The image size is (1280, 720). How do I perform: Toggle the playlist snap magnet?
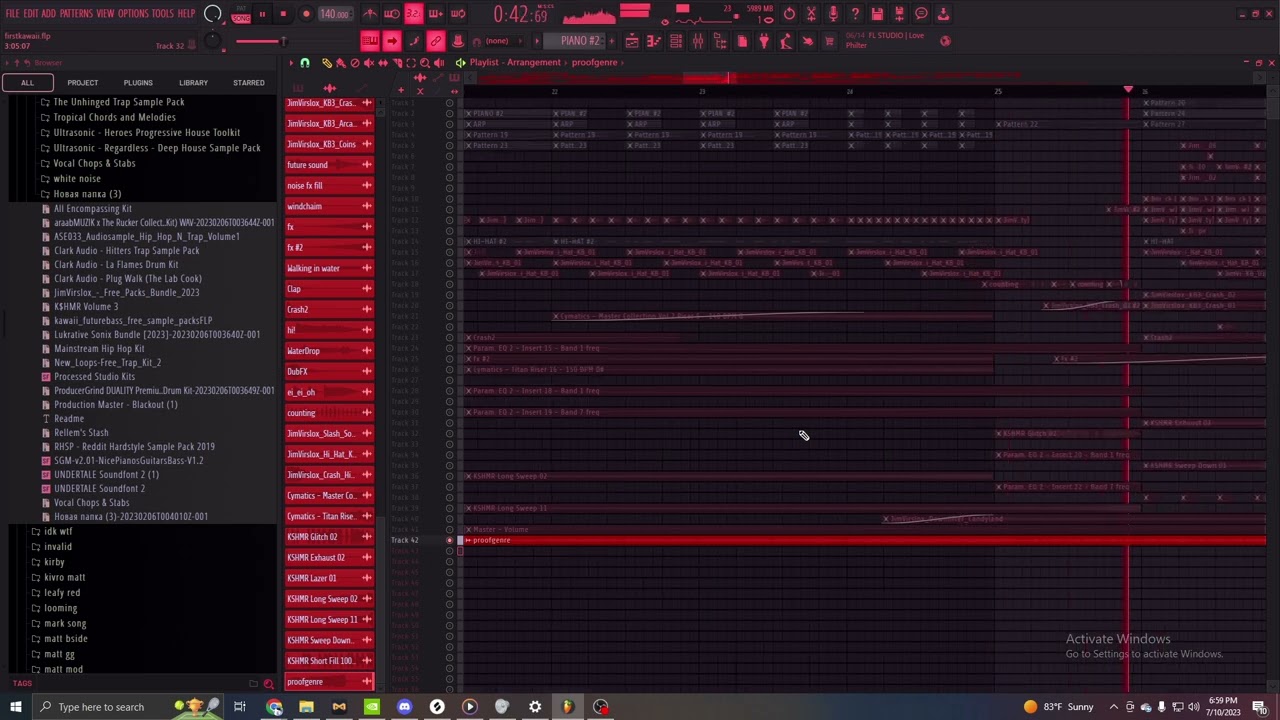[x=305, y=63]
